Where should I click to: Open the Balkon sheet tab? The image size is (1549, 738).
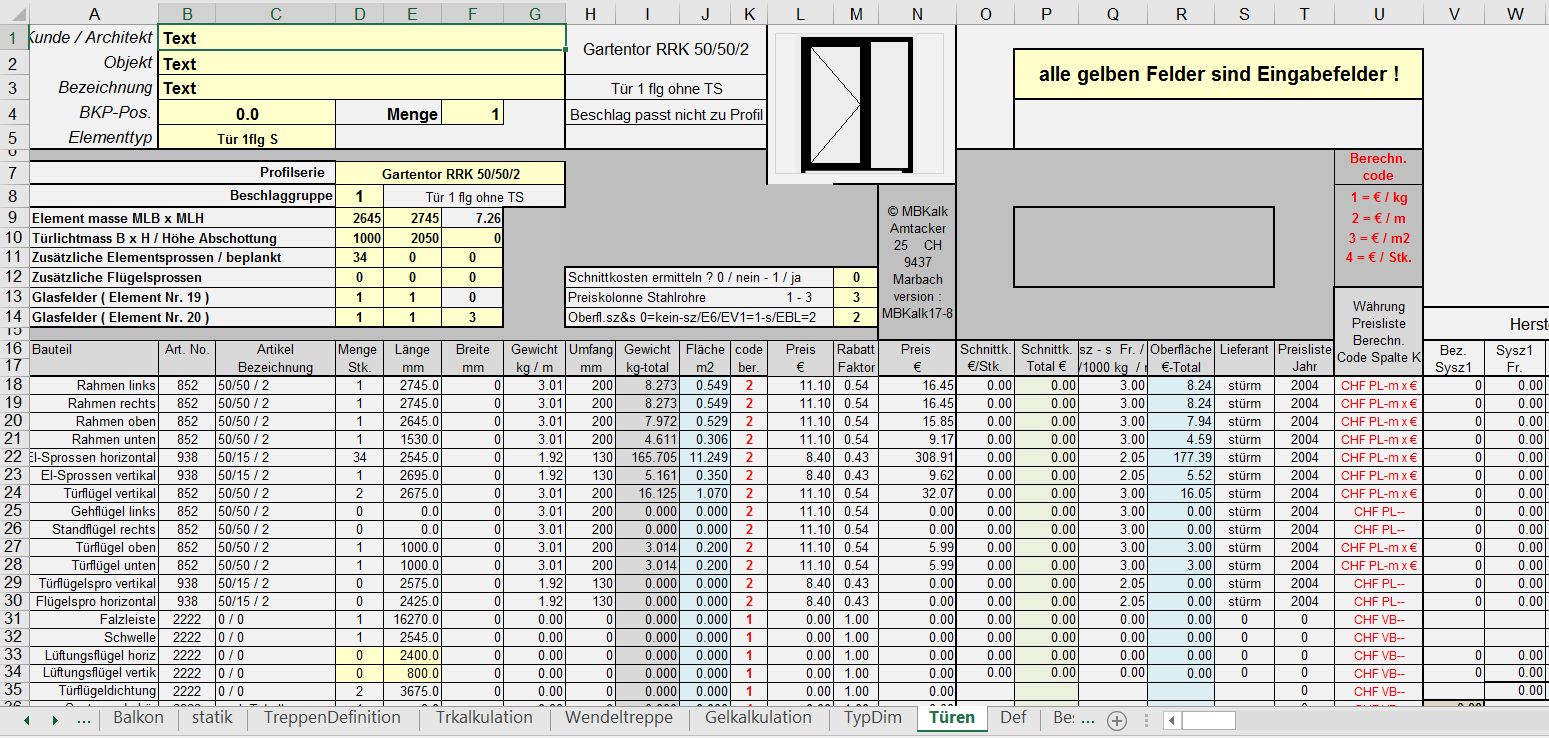(x=138, y=718)
